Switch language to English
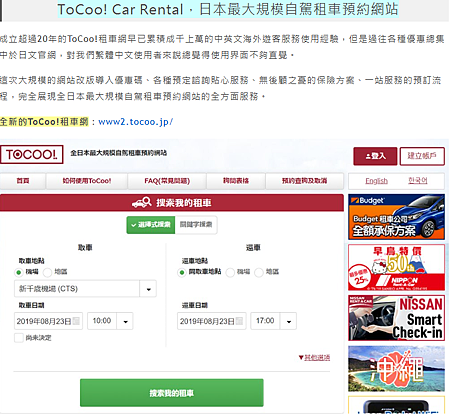This screenshot has height=419, width=450. [x=376, y=181]
